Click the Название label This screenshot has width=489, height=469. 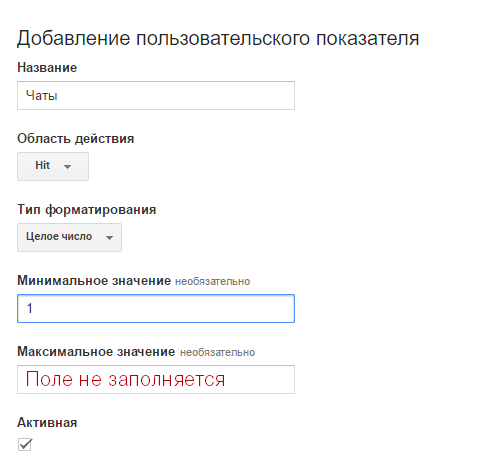tap(47, 68)
